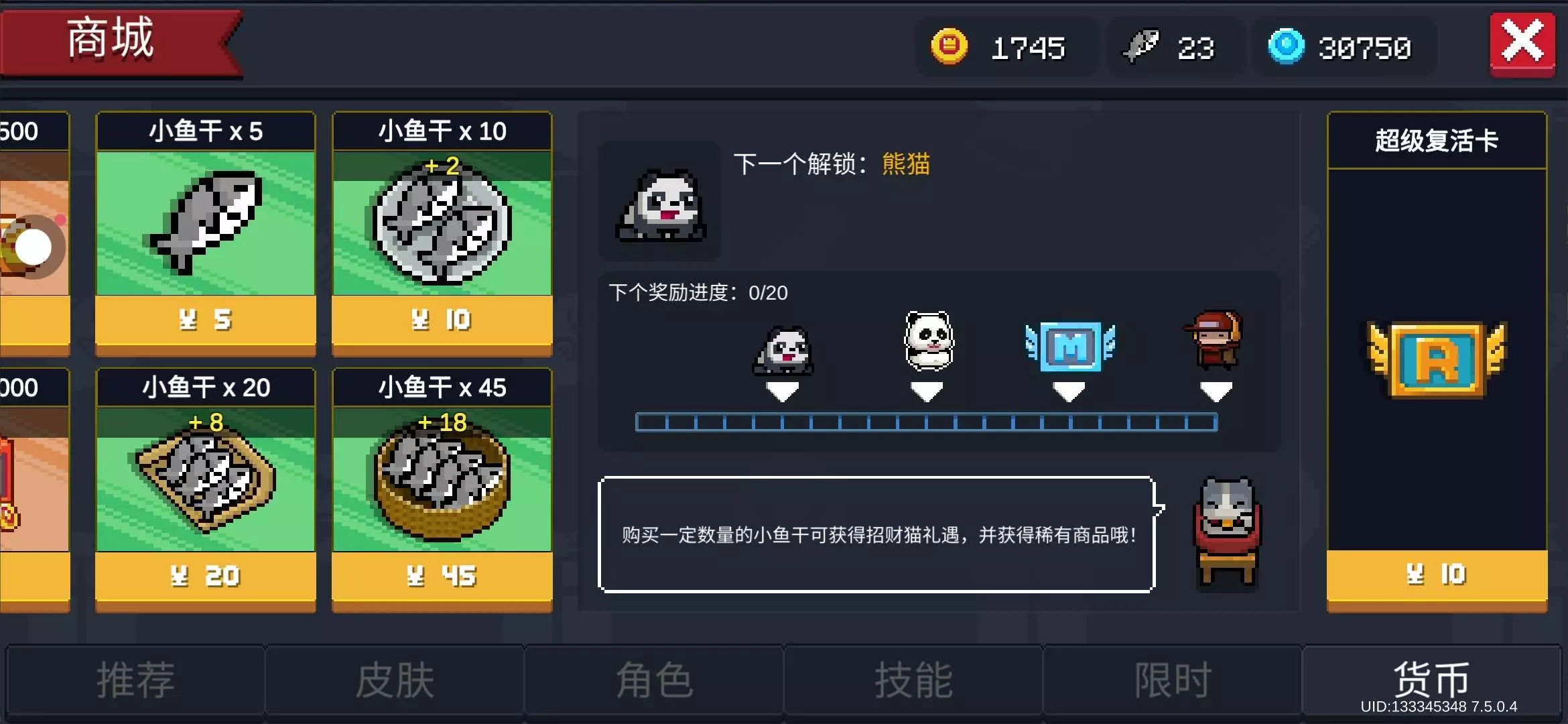
Task: Tap the lucky cat on the chair
Action: tap(1228, 532)
